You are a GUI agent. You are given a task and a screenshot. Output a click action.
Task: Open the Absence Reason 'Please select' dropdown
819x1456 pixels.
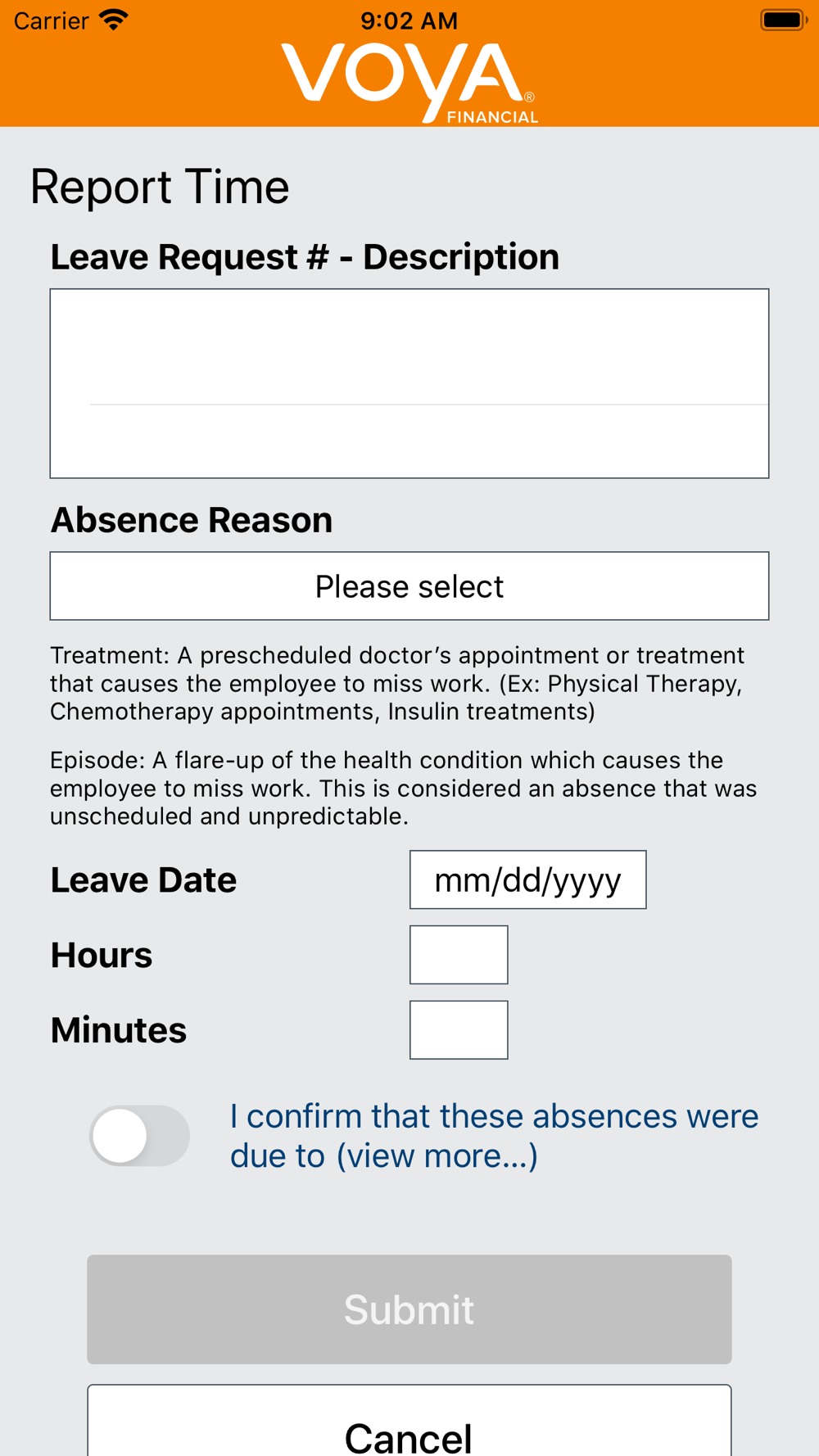coord(409,586)
